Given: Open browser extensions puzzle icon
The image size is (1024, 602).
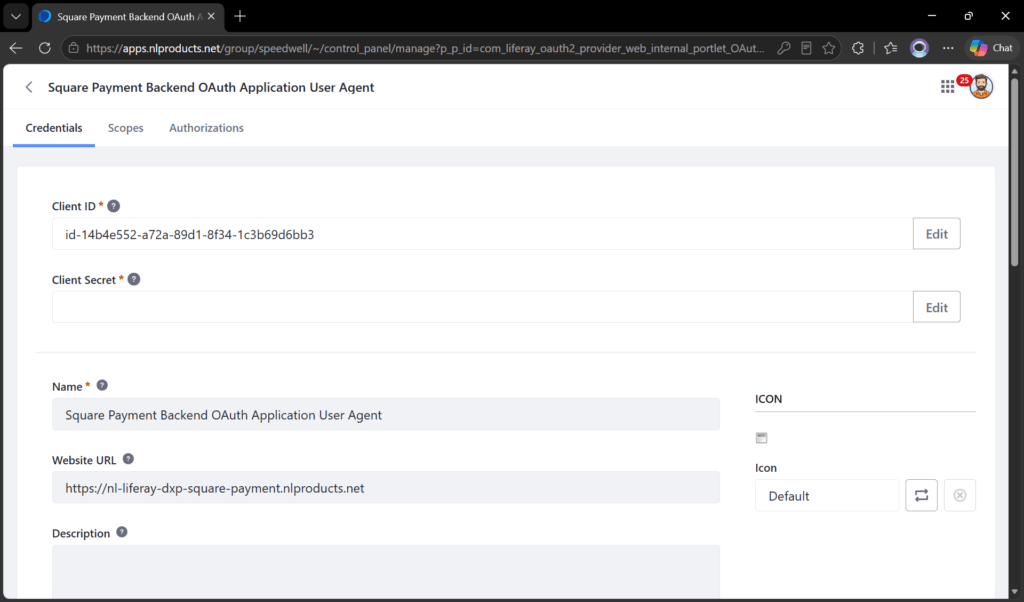Looking at the screenshot, I should tap(858, 48).
